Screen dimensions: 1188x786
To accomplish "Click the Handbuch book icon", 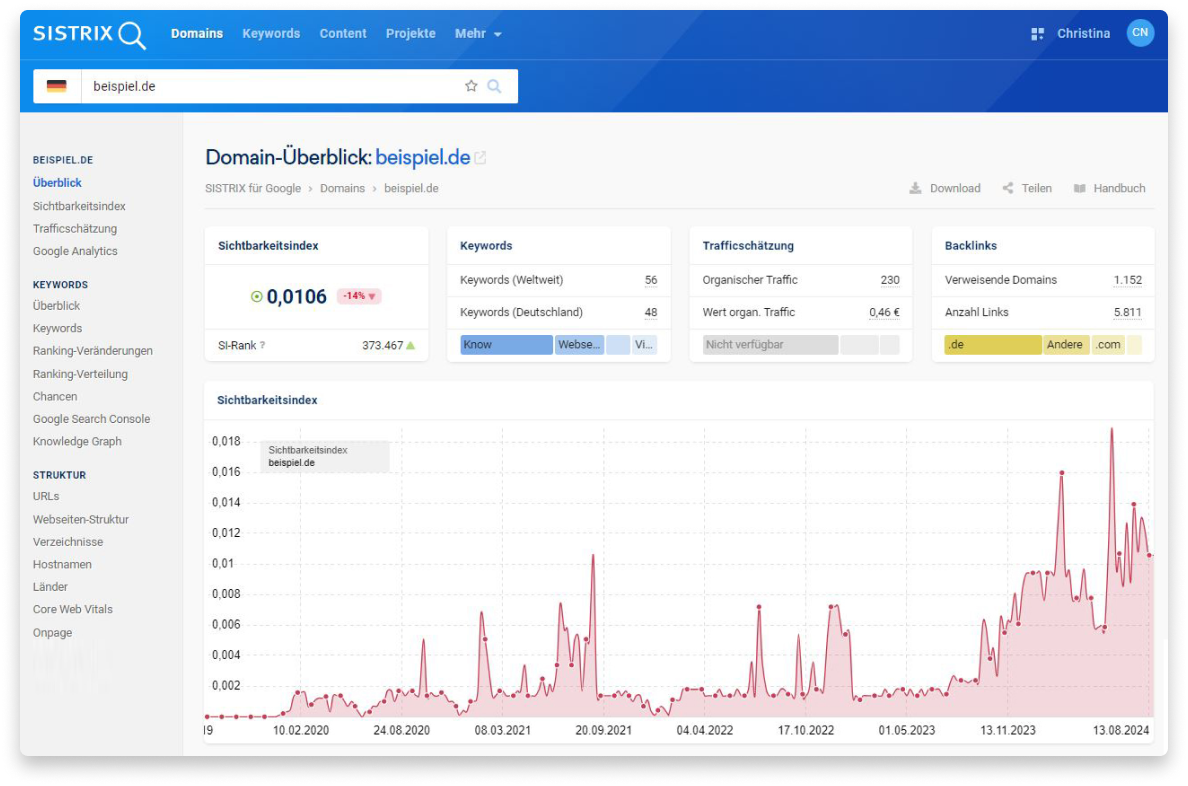I will 1080,188.
